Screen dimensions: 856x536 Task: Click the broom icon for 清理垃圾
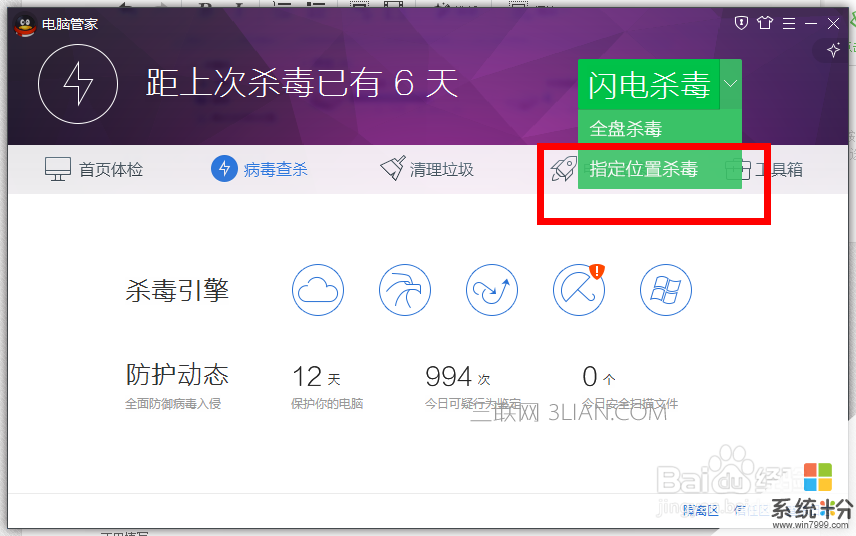click(x=393, y=168)
